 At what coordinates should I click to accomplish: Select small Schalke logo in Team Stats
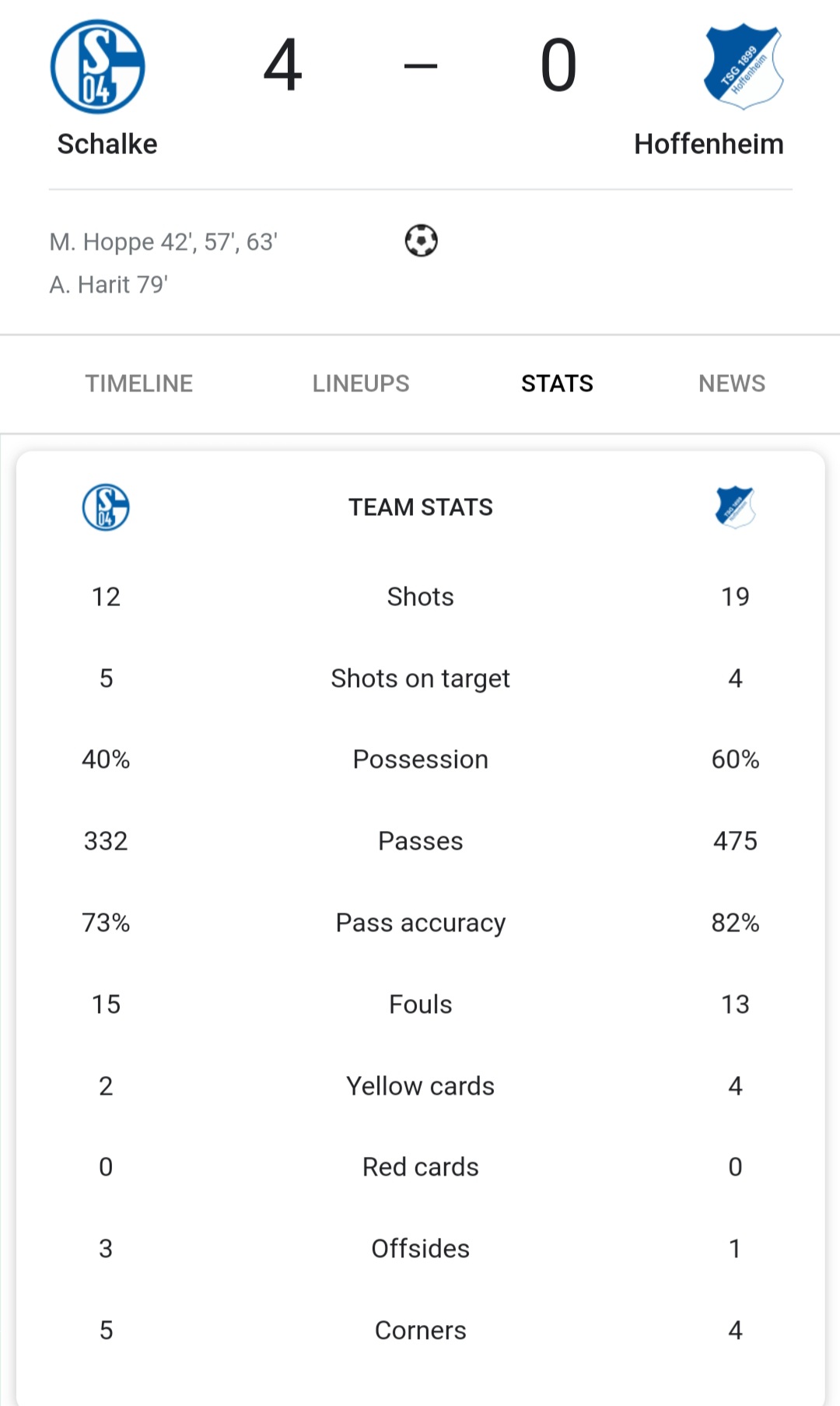click(106, 507)
